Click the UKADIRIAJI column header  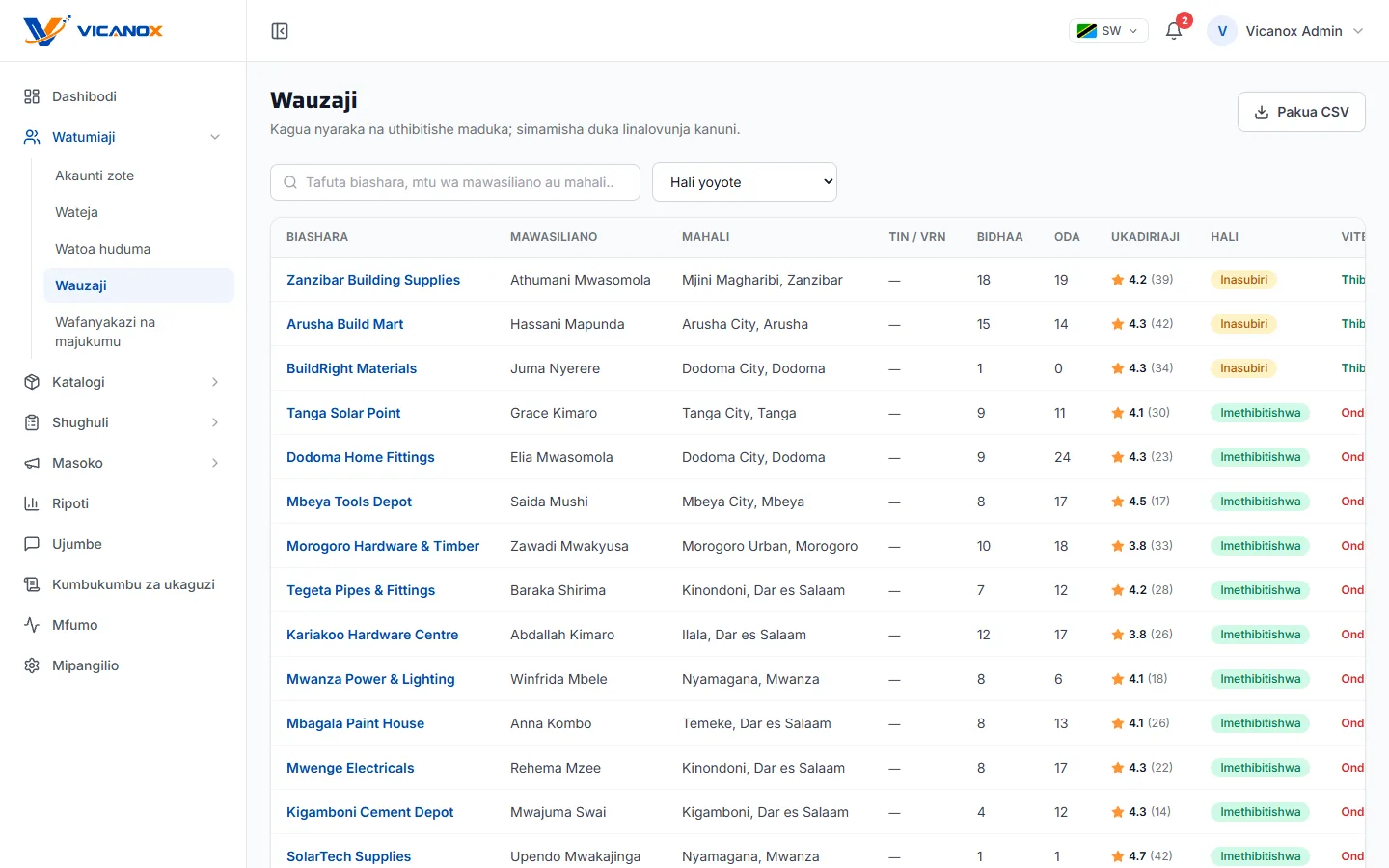(x=1145, y=237)
